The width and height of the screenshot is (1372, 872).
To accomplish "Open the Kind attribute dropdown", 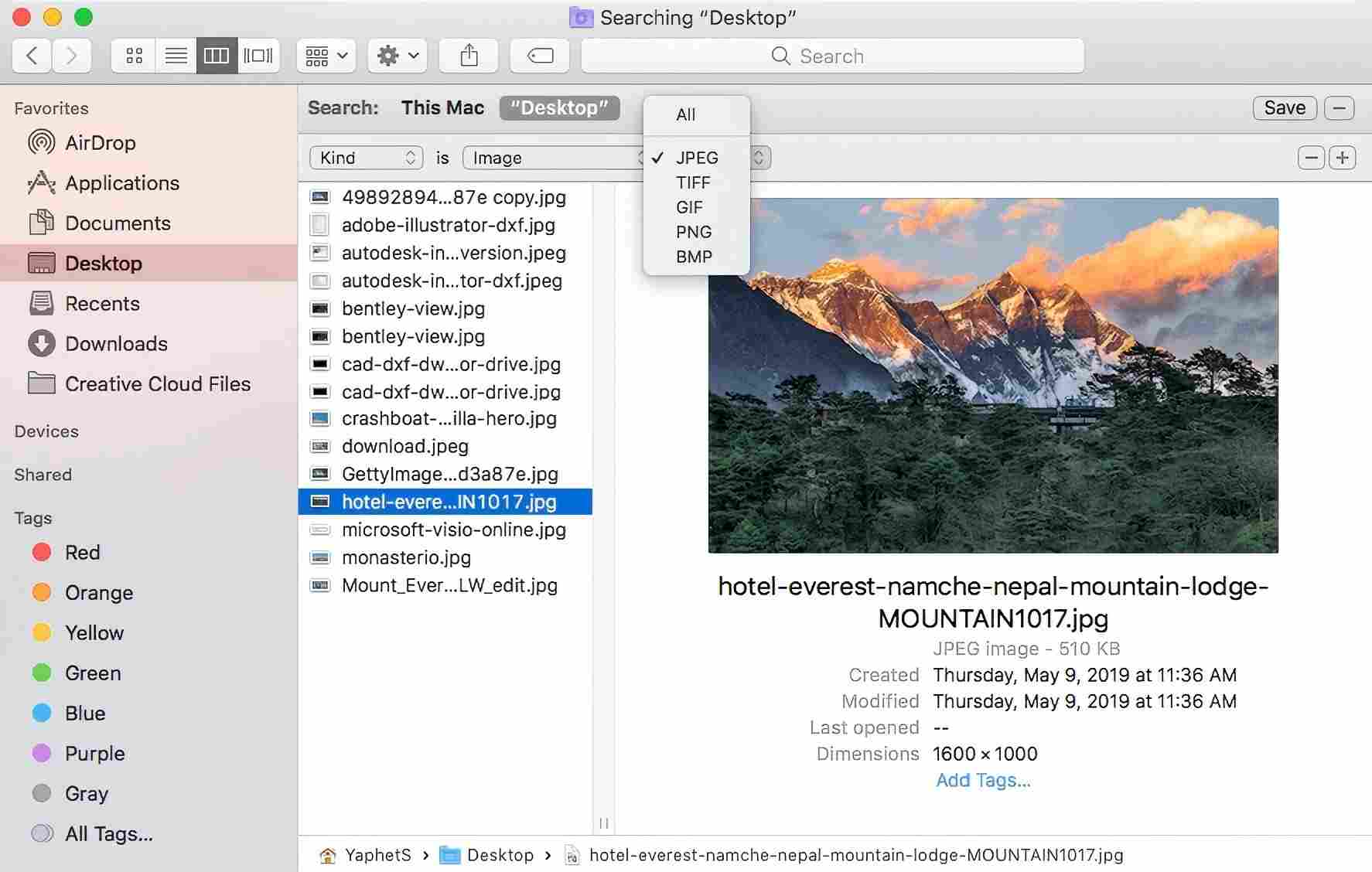I will (366, 158).
